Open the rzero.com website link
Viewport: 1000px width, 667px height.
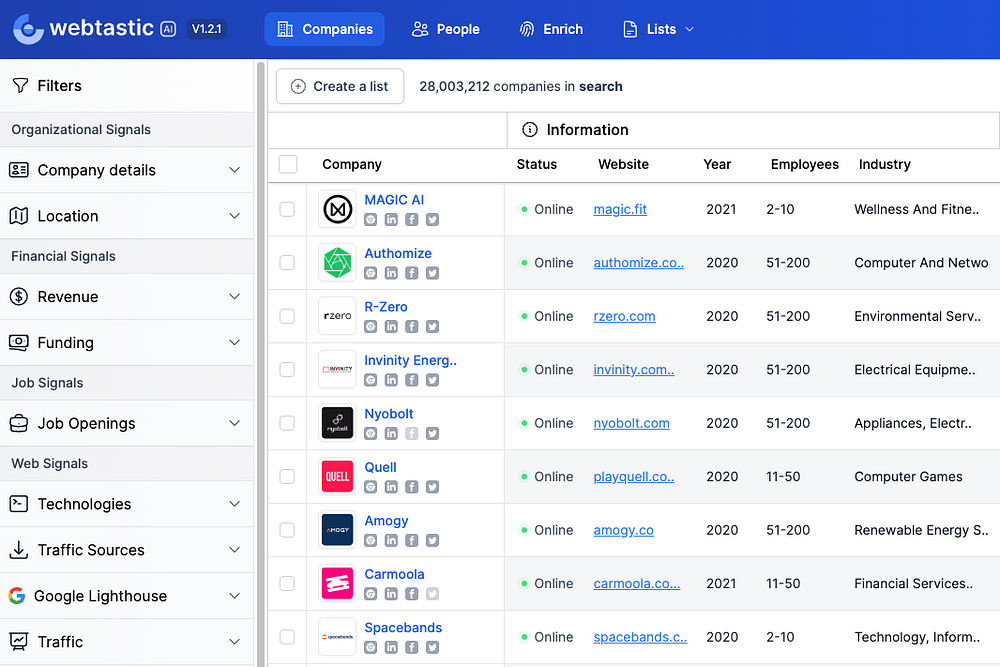(x=624, y=317)
